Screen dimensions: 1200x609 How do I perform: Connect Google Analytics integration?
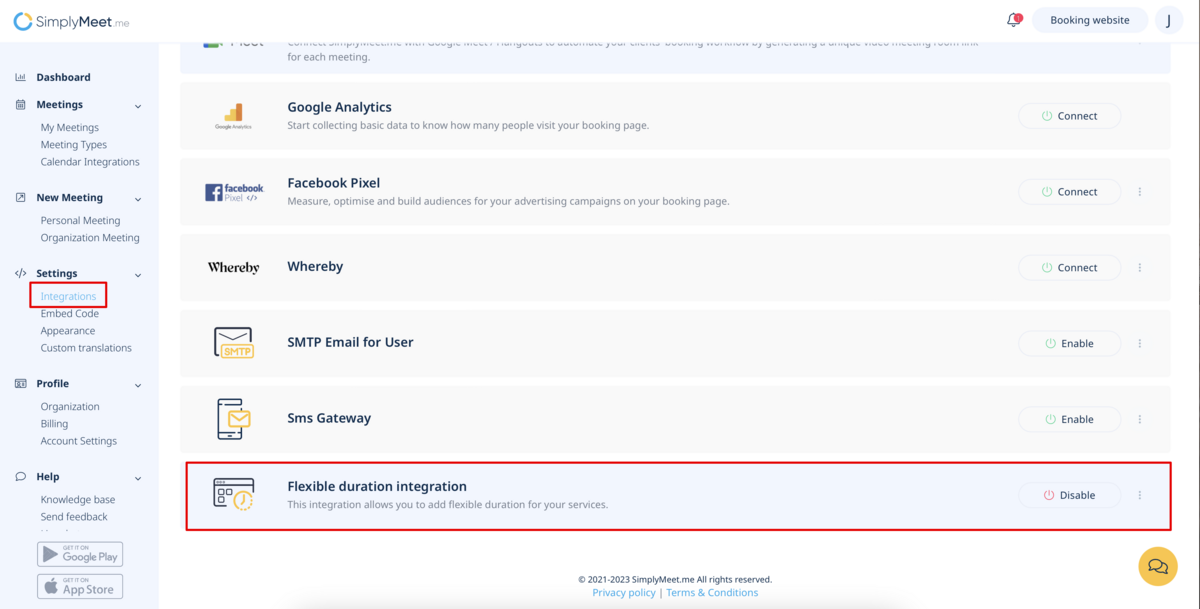tap(1069, 116)
